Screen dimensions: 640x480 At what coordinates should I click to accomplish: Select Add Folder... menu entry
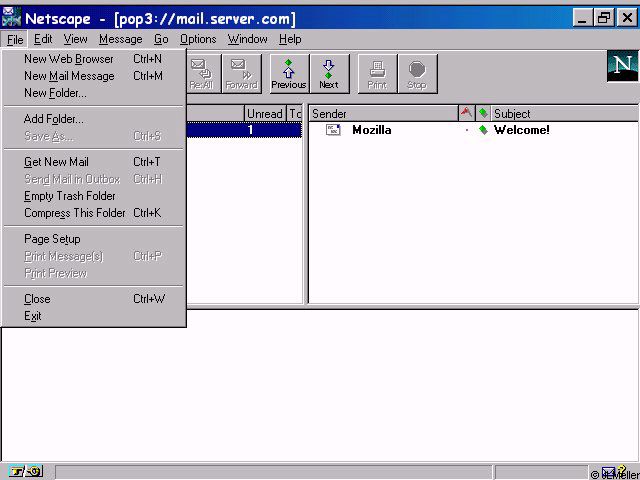tap(94, 119)
